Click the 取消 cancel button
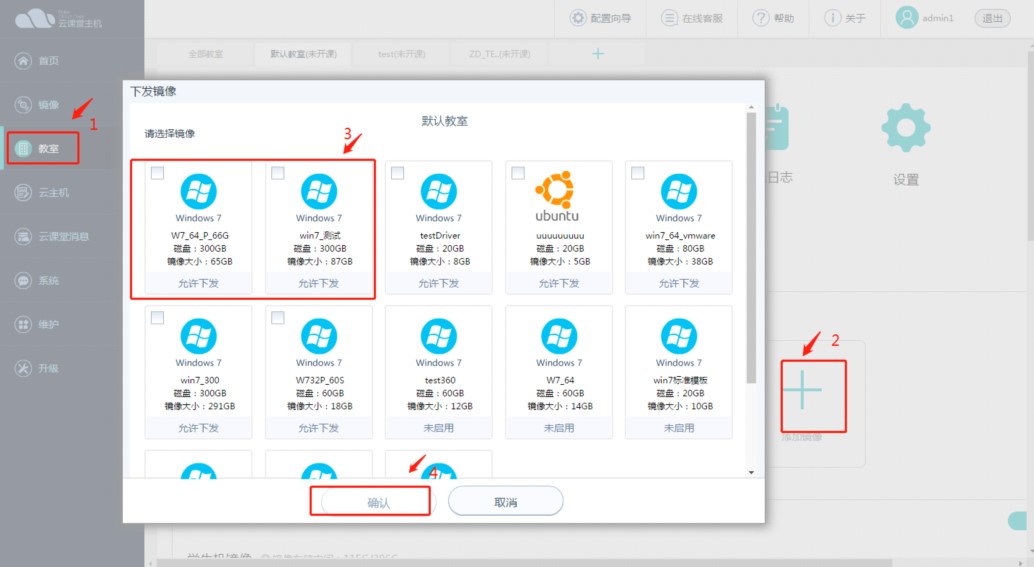 pos(506,502)
